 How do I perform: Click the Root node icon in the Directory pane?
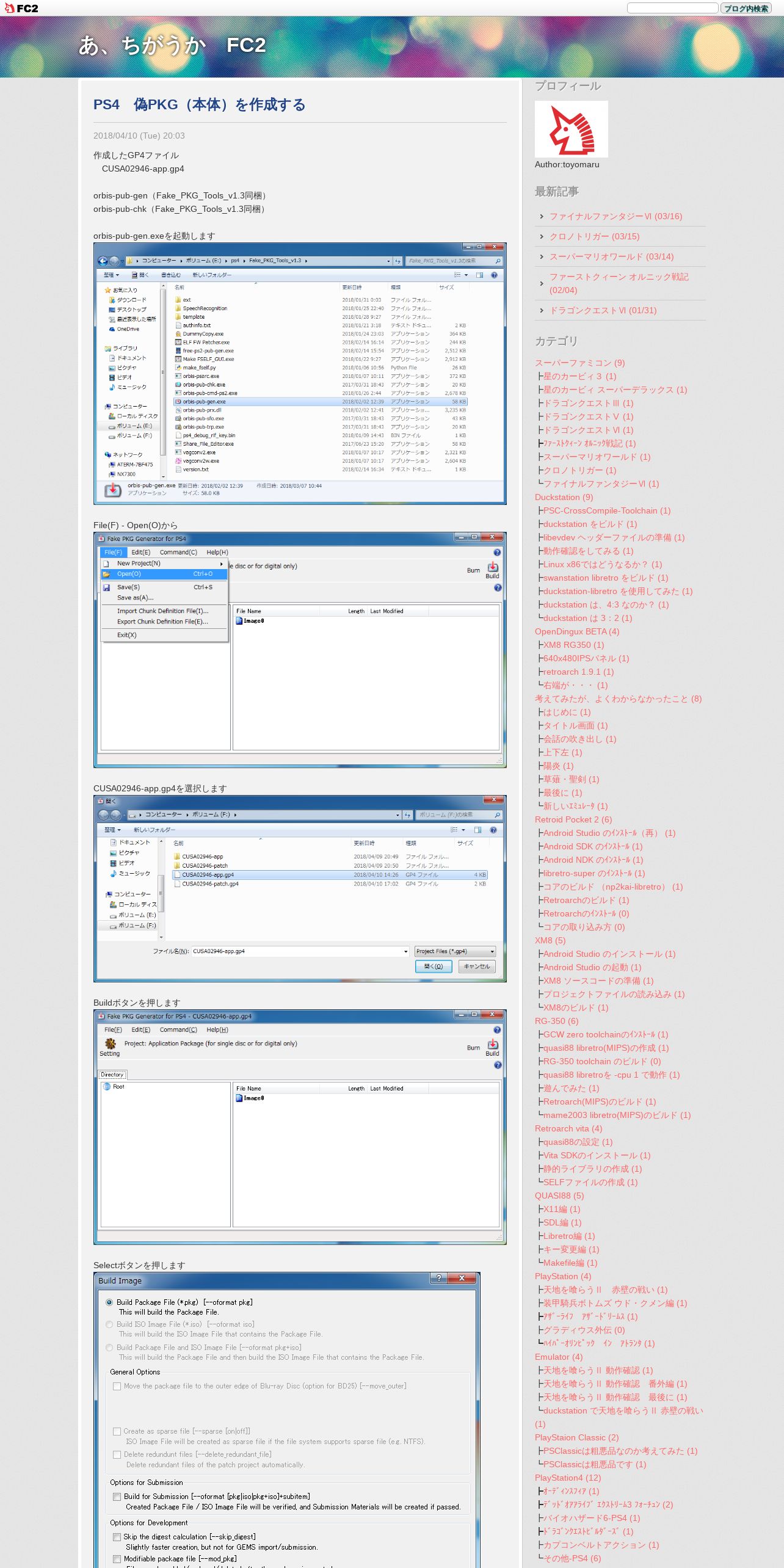(x=106, y=1086)
